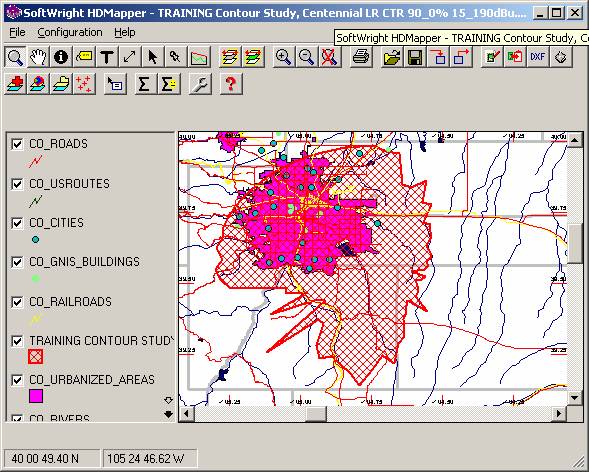Click map horizontal scrollbar right arrow

[560, 414]
